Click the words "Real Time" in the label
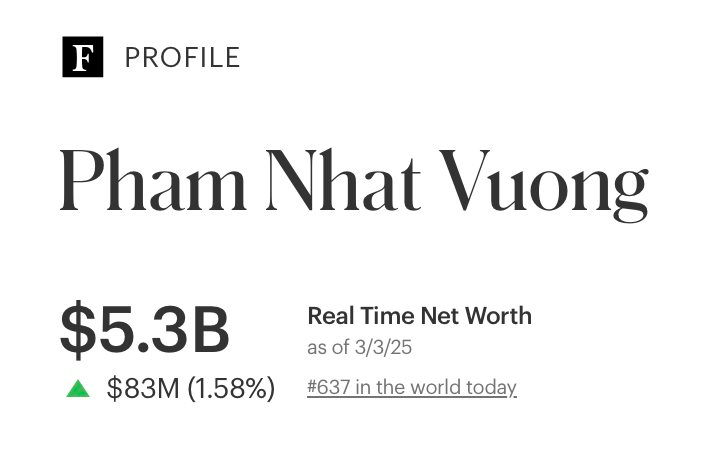708x458 pixels. click(358, 317)
